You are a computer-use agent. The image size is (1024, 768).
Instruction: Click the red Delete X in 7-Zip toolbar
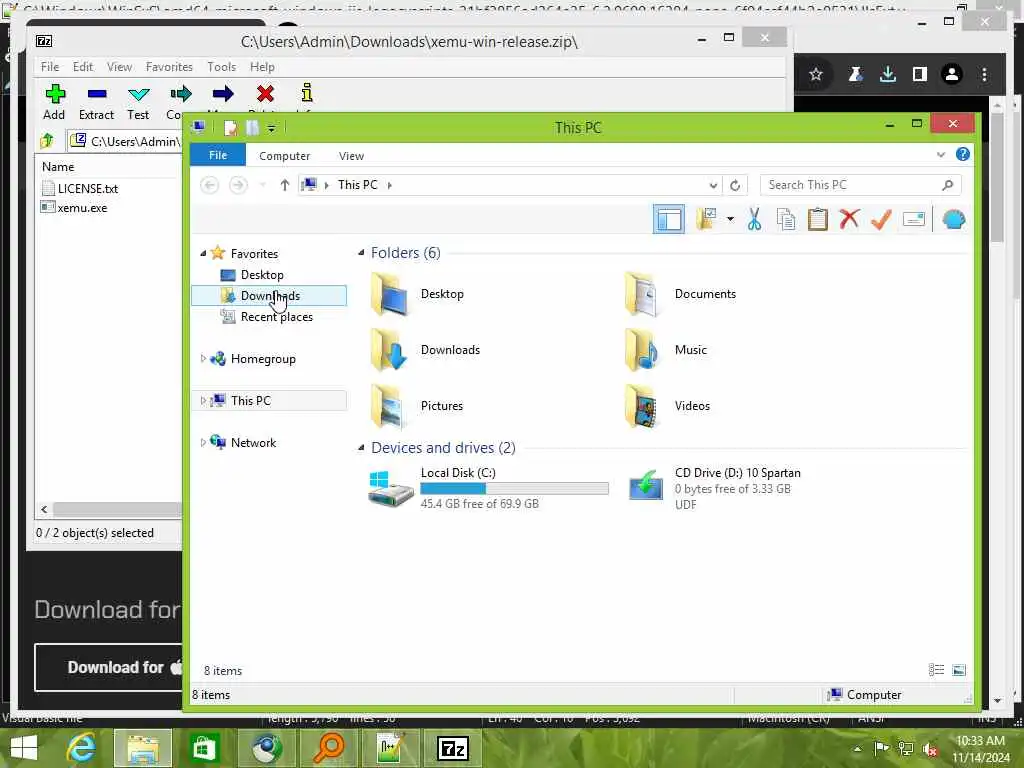(x=265, y=94)
